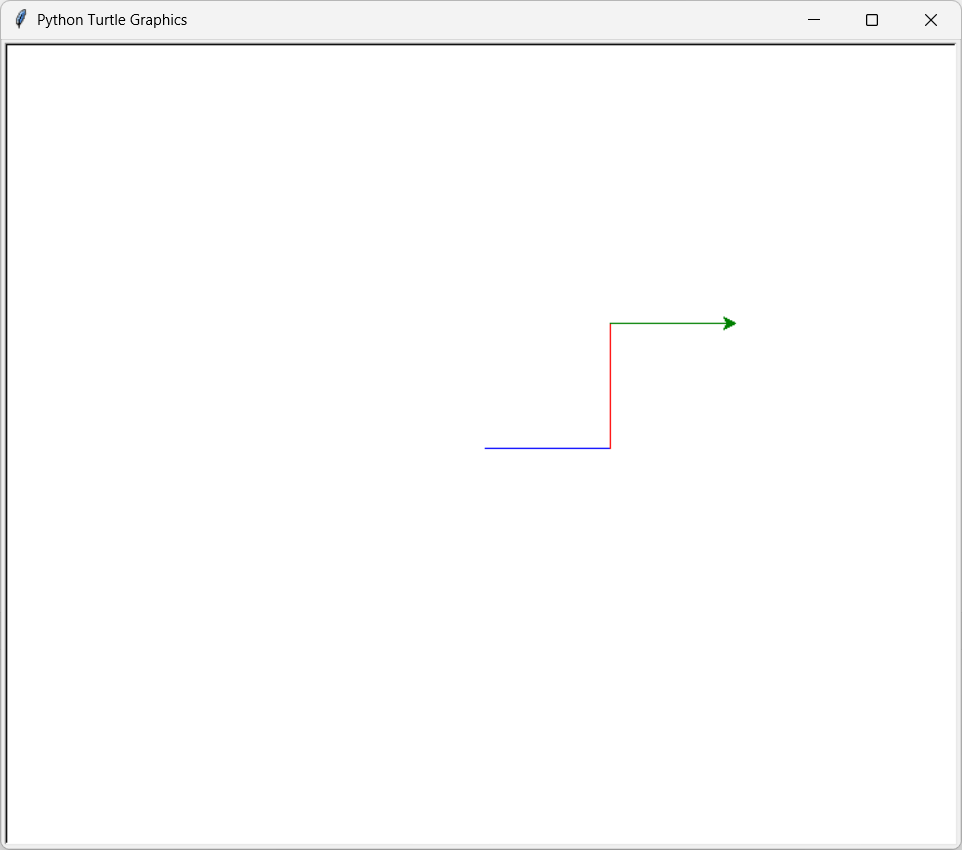Viewport: 962px width, 850px height.
Task: Click the Python feather icon in title bar
Action: pyautogui.click(x=20, y=20)
